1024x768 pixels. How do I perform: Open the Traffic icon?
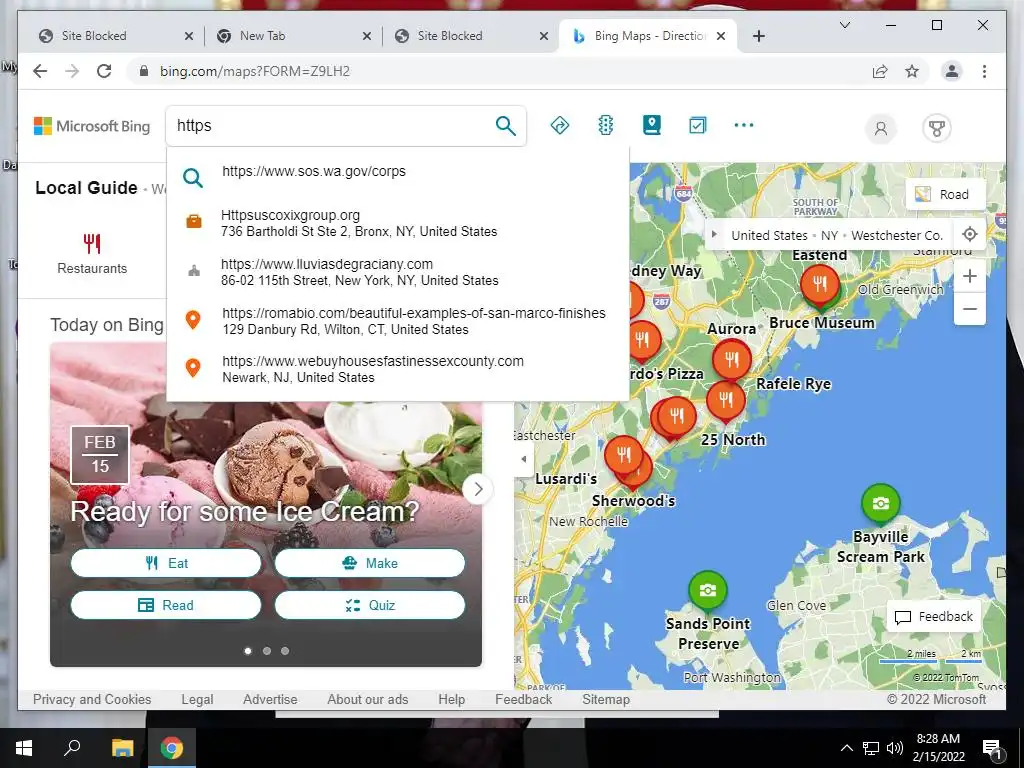point(606,125)
